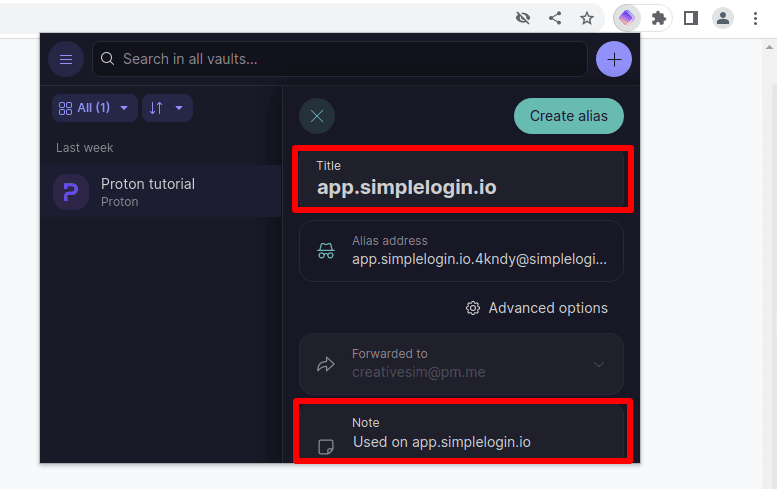The width and height of the screenshot is (777, 489).
Task: Open the All (1) vault filter dropdown
Action: point(94,108)
